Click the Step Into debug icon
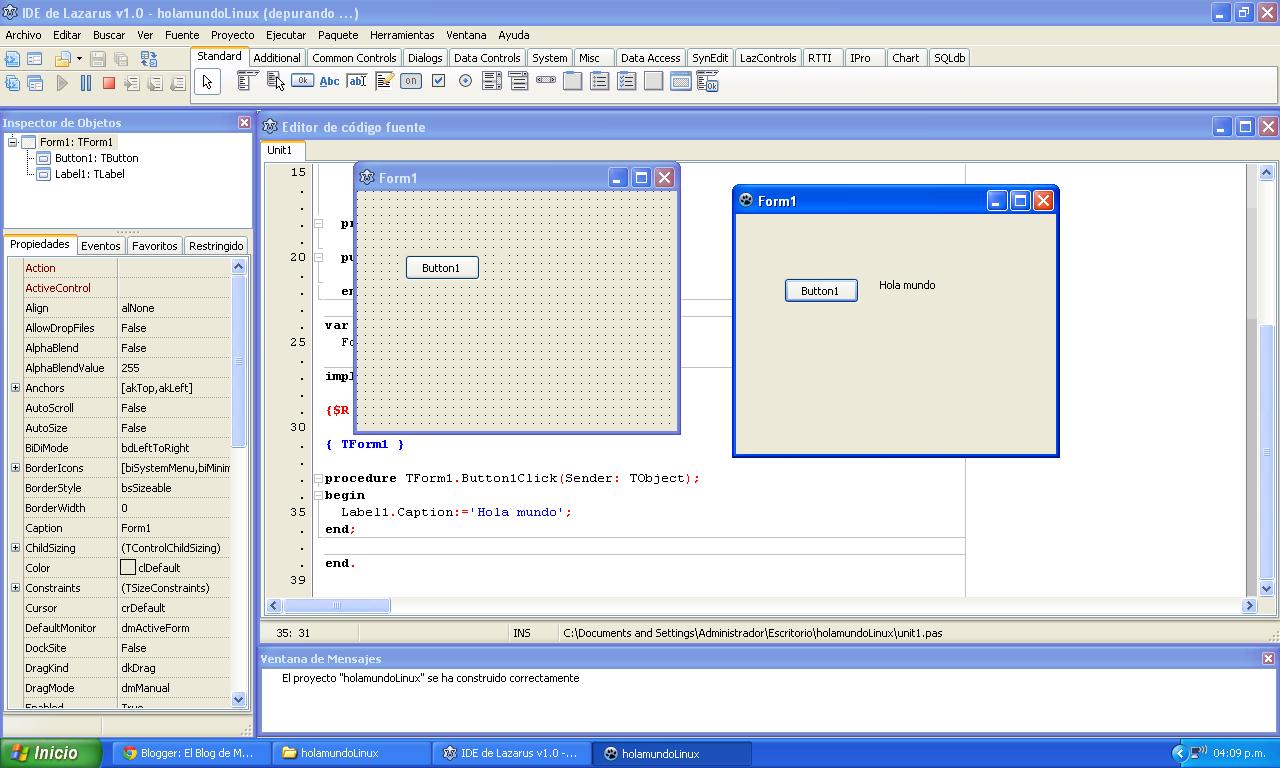 click(132, 84)
